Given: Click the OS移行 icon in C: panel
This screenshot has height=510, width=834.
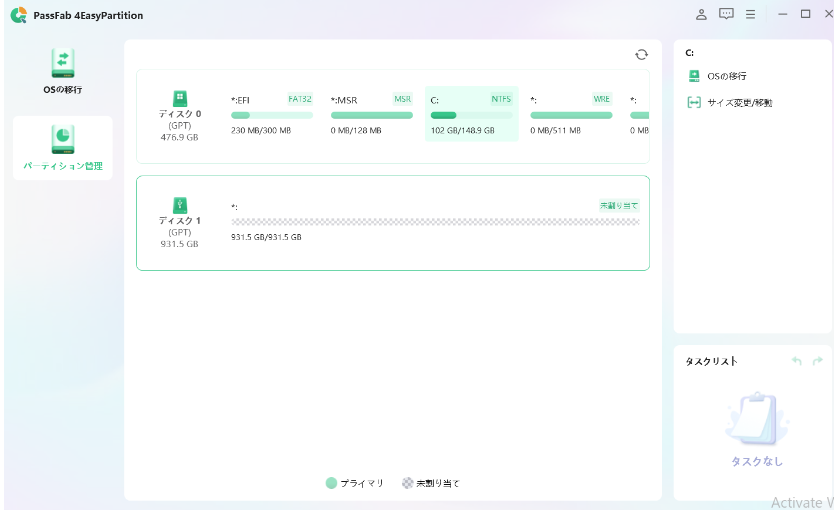Looking at the screenshot, I should (x=694, y=76).
